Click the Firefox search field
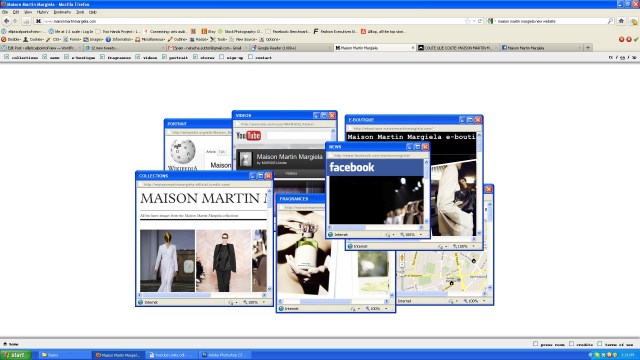640x360 pixels. tap(551, 21)
